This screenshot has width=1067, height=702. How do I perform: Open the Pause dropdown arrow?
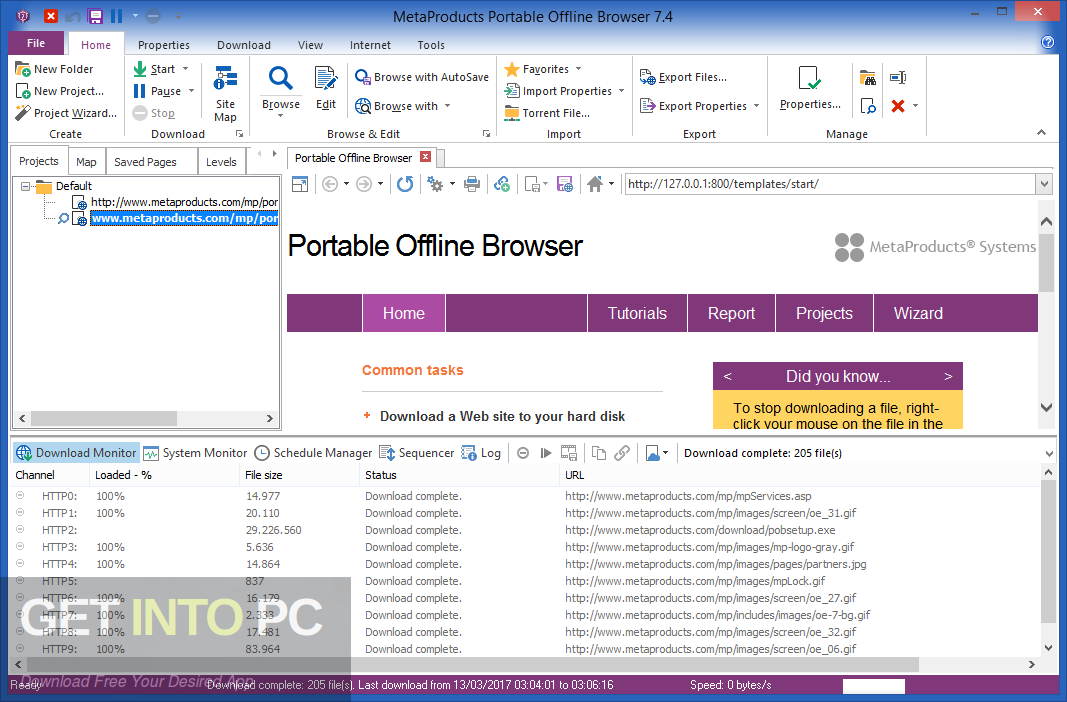(x=191, y=90)
